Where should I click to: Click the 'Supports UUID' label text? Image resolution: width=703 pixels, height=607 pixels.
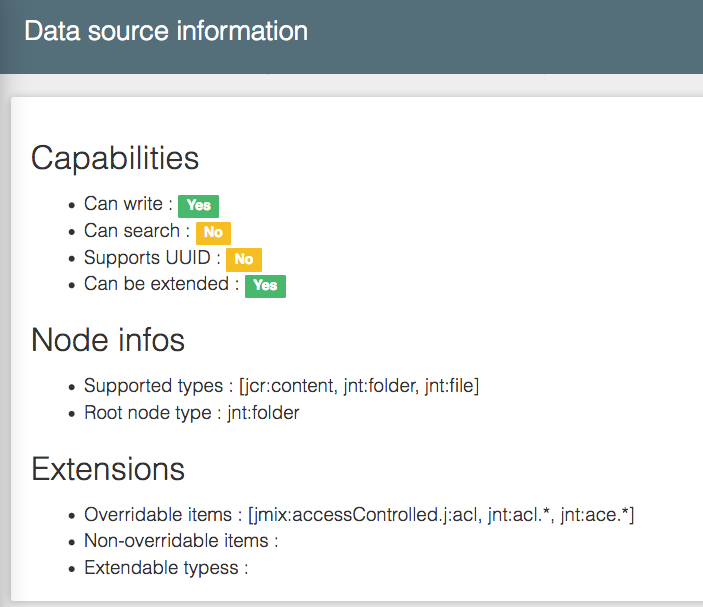pyautogui.click(x=147, y=258)
